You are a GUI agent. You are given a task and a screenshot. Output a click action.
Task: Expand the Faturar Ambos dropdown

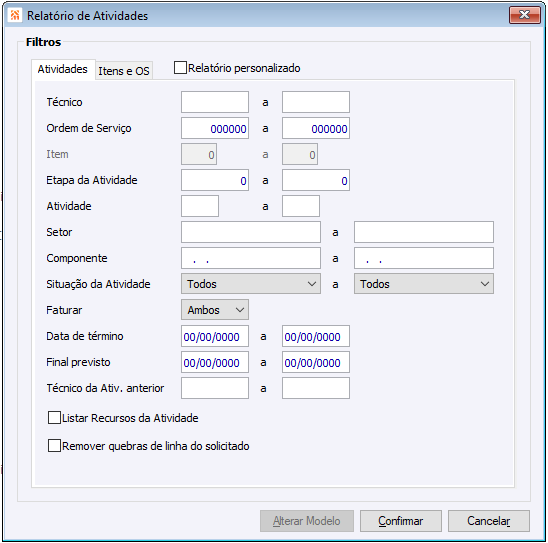click(x=215, y=310)
